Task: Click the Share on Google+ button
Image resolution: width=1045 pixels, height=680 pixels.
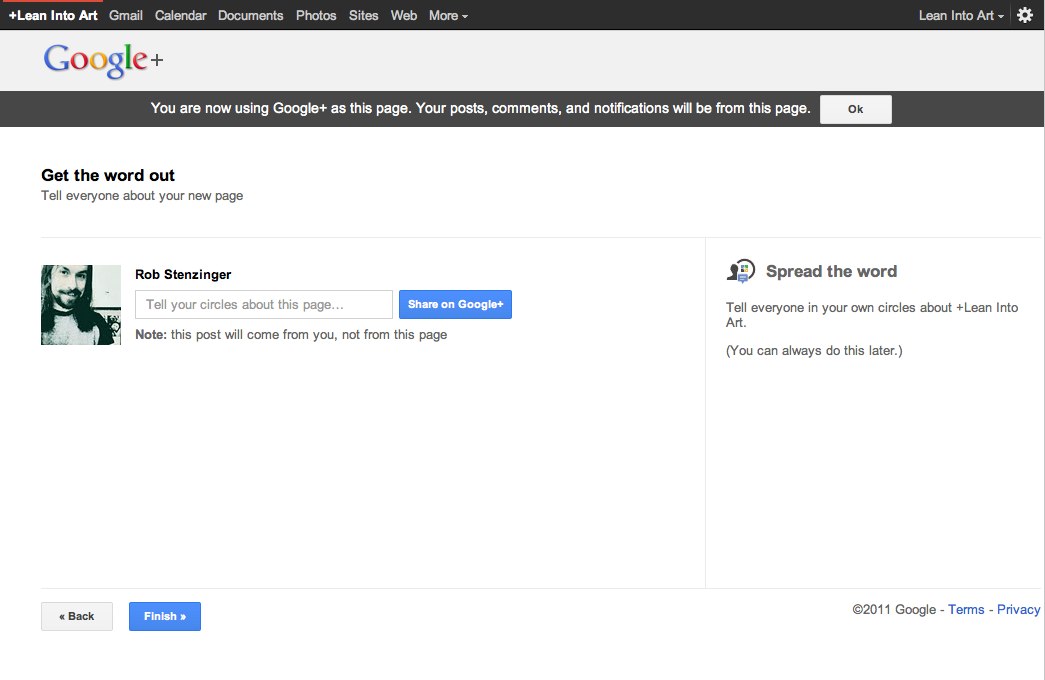Action: click(x=455, y=304)
